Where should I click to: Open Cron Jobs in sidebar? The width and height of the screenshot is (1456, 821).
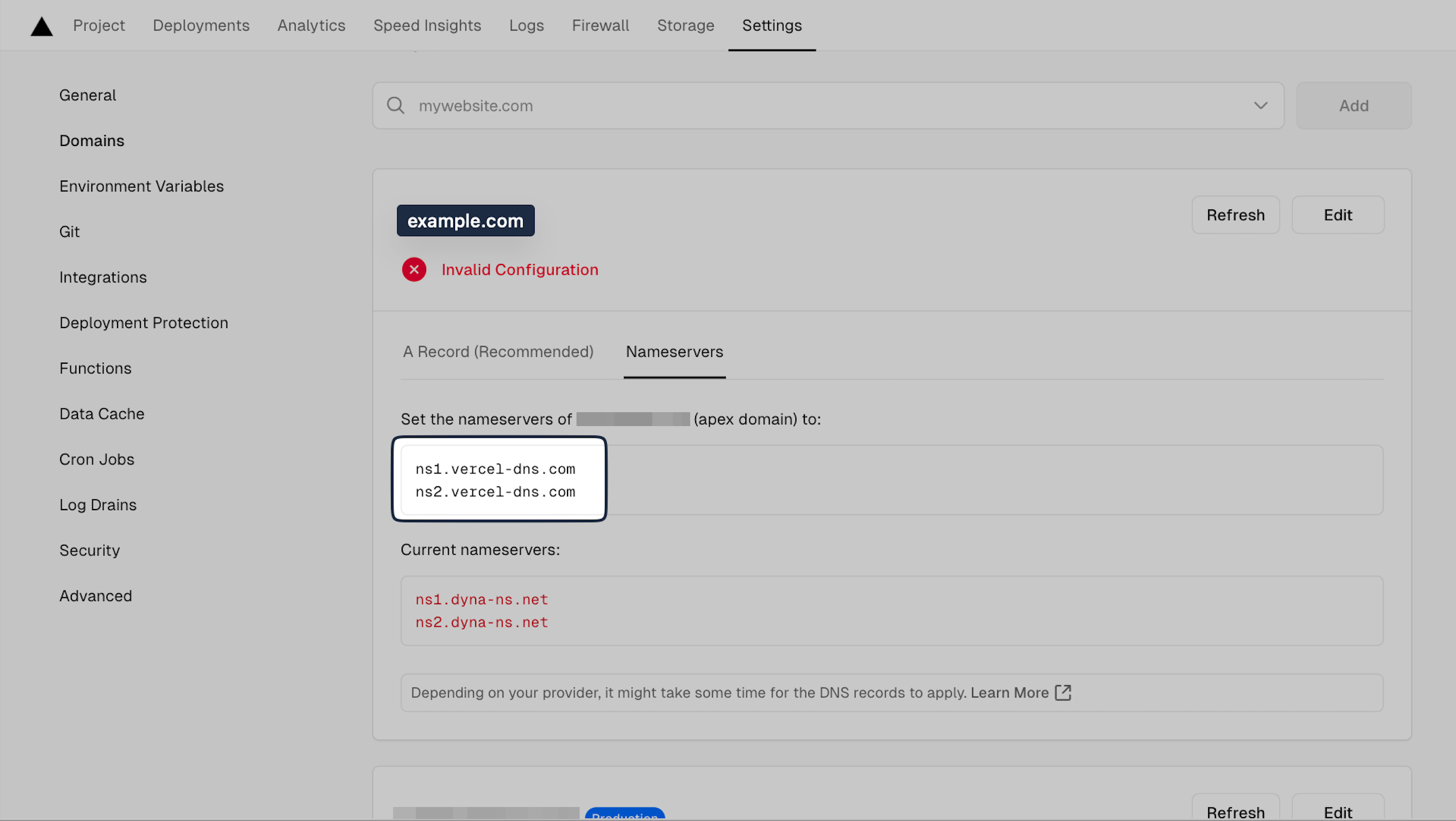coord(97,460)
